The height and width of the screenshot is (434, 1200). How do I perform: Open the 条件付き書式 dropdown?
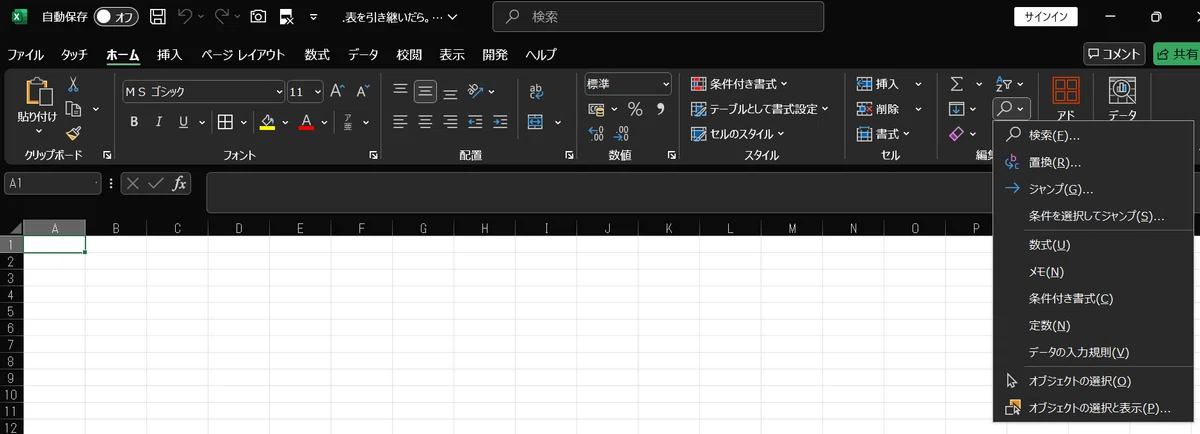[739, 84]
